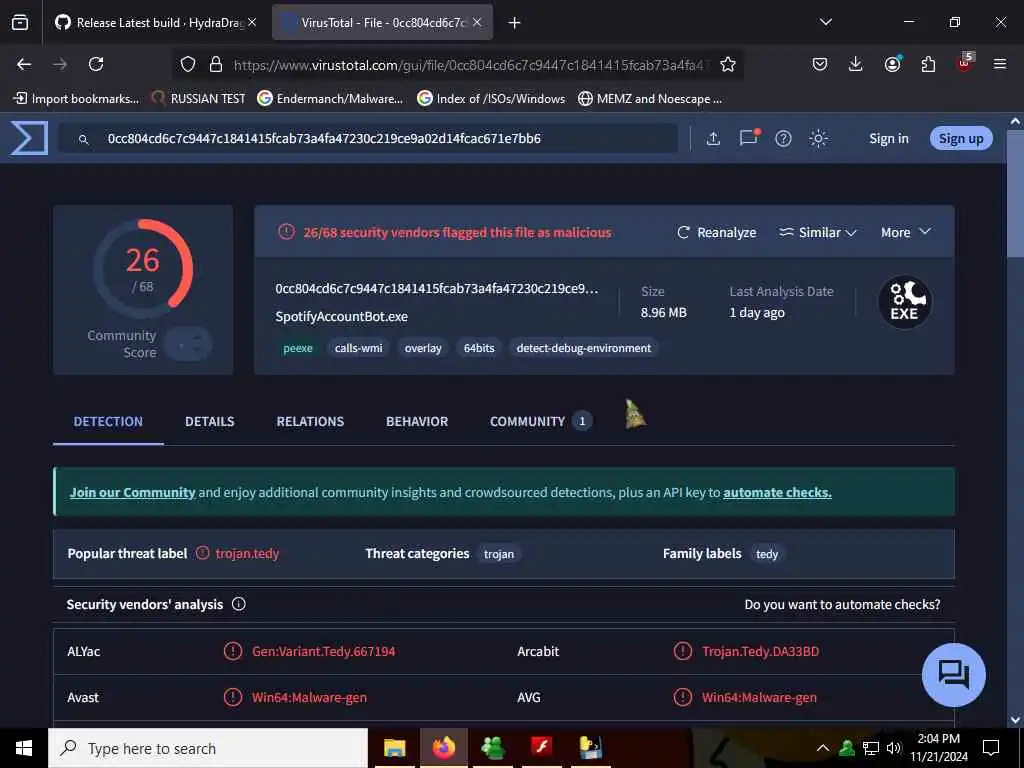This screenshot has width=1024, height=768.
Task: Click Do you want to automate checks?
Action: tap(842, 605)
